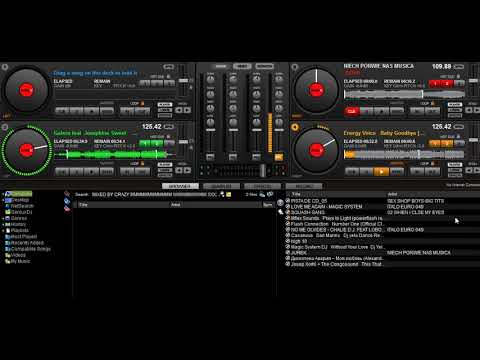Click the green waveform overview on Galera deck
Screen dimensions: 480x360
[x=115, y=155]
